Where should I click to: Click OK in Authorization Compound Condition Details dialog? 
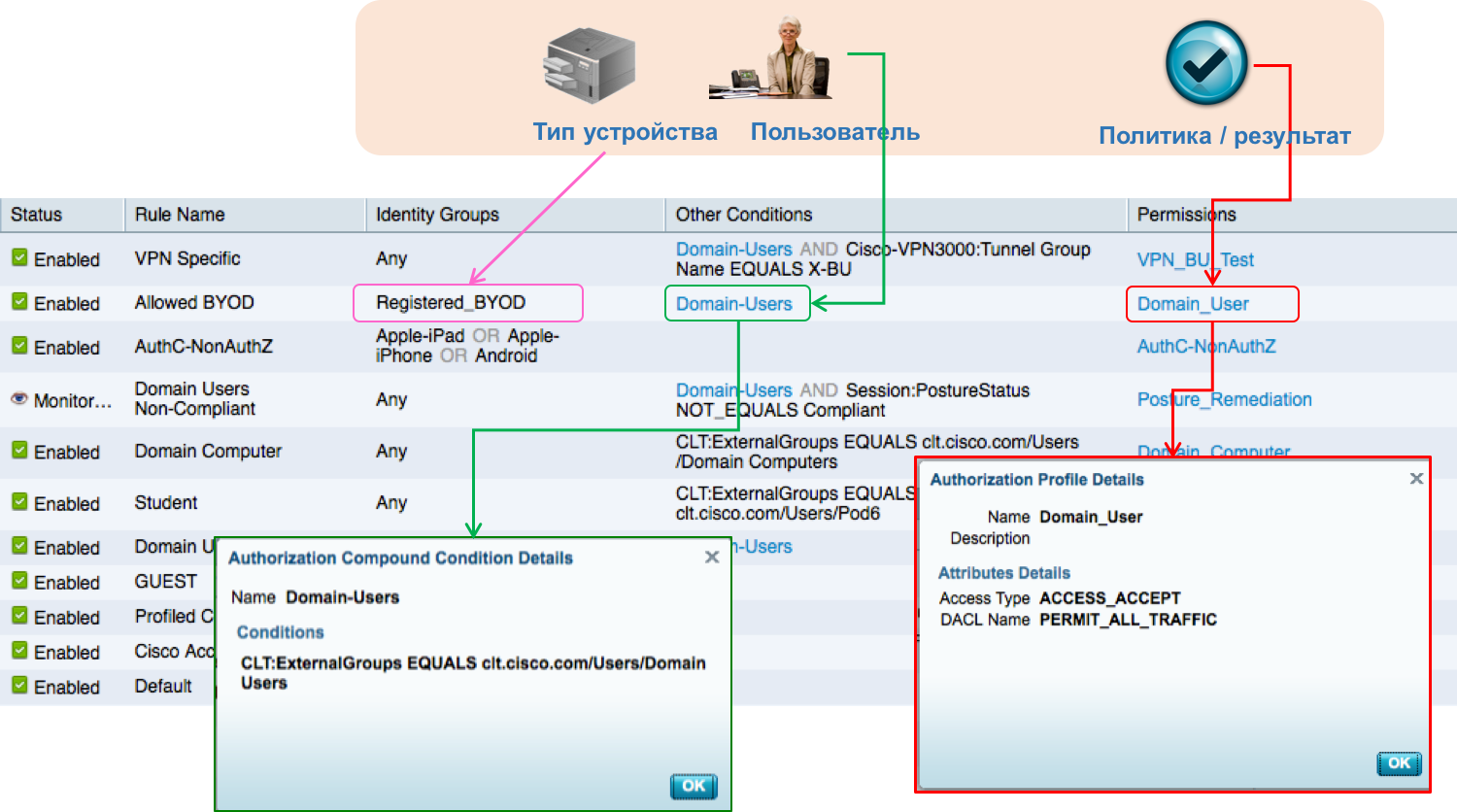(x=693, y=787)
